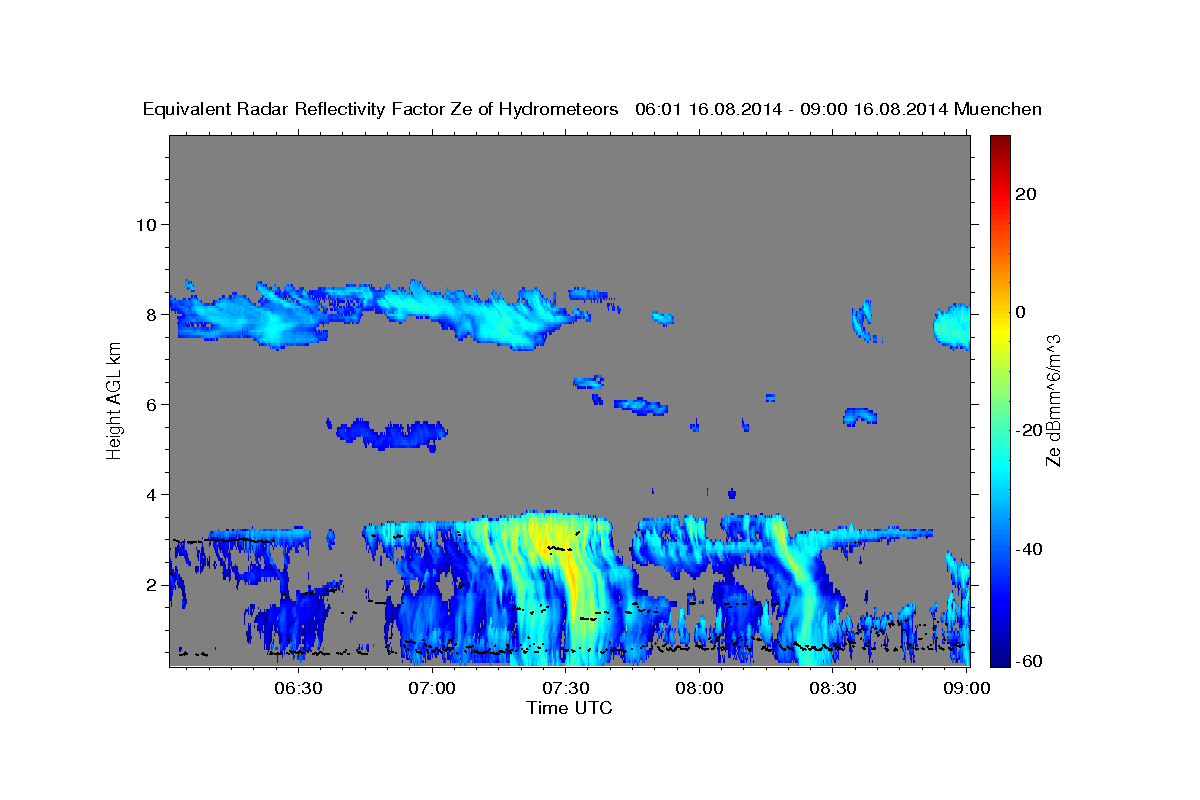Click the height tick label '10'
This screenshot has height=800, width=1200.
click(x=147, y=224)
